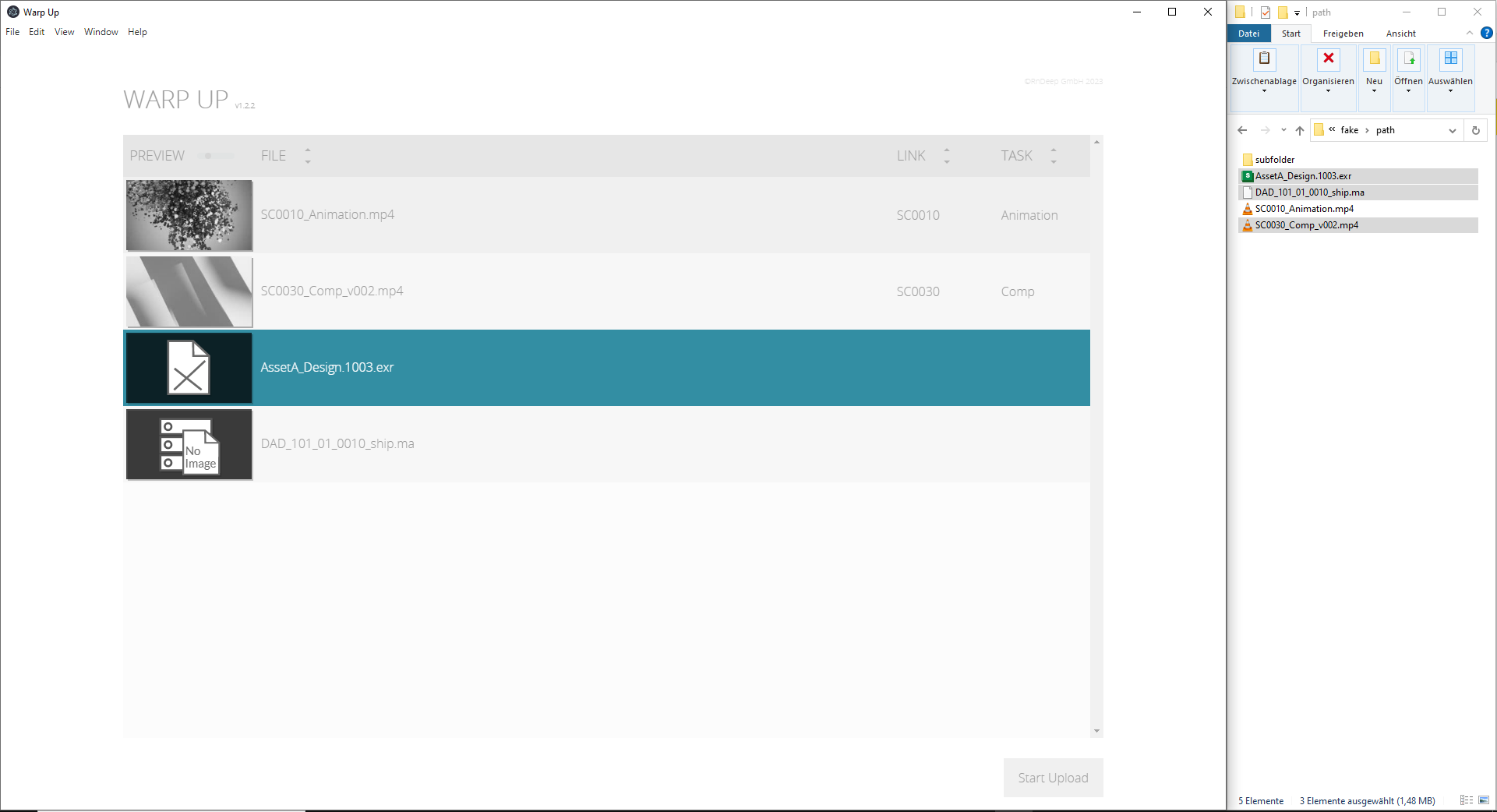Viewport: 1497px width, 812px height.
Task: Sort list by FILE column arrows
Action: (308, 156)
